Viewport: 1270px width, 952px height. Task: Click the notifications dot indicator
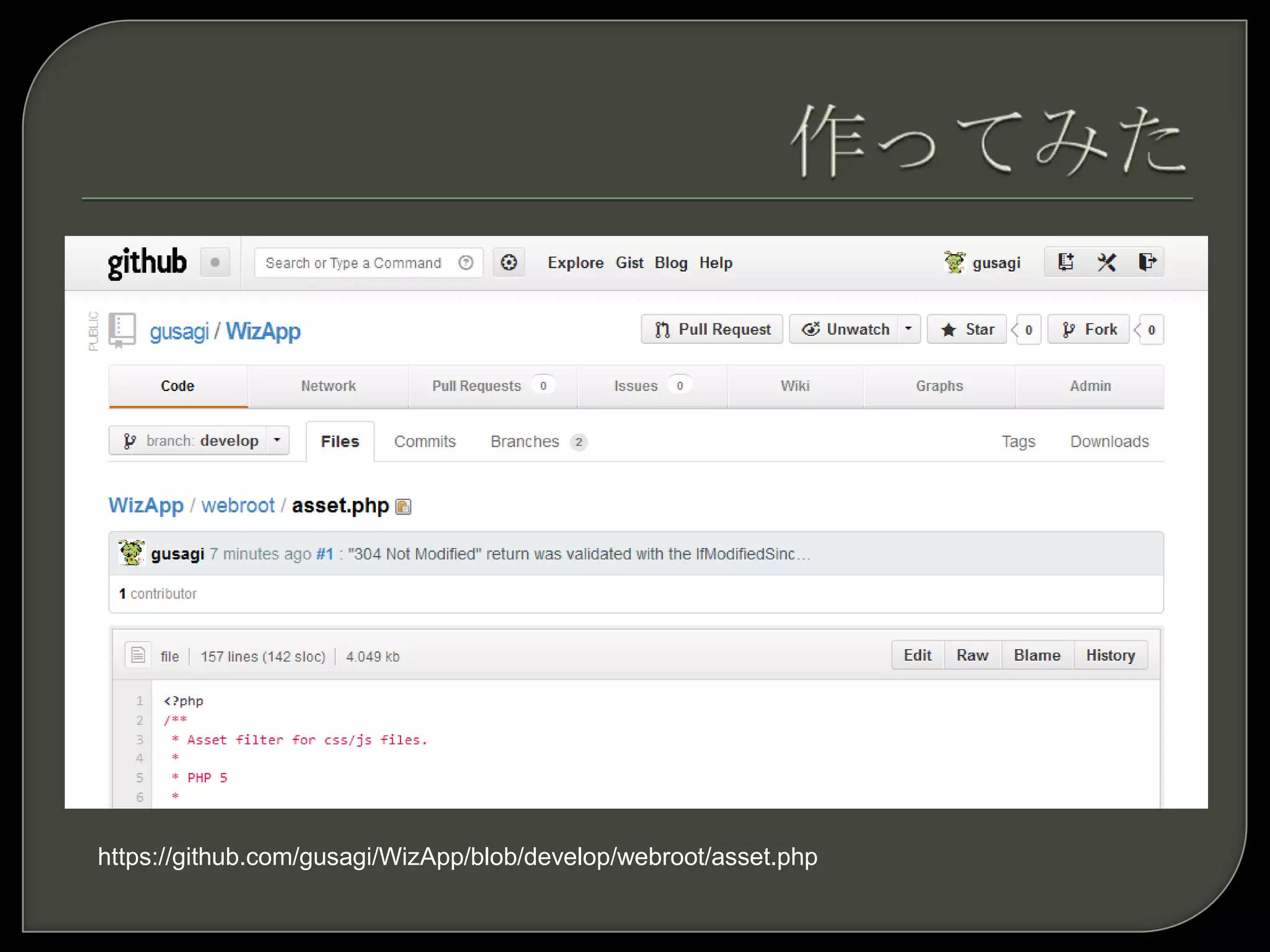click(x=215, y=262)
